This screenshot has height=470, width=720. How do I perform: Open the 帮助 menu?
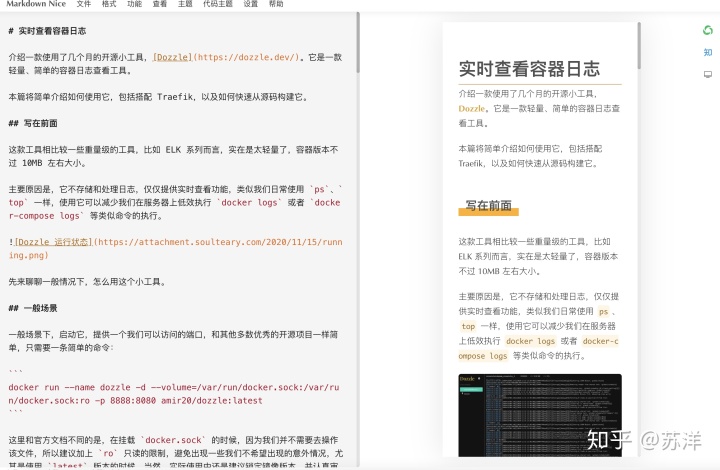[x=276, y=4]
